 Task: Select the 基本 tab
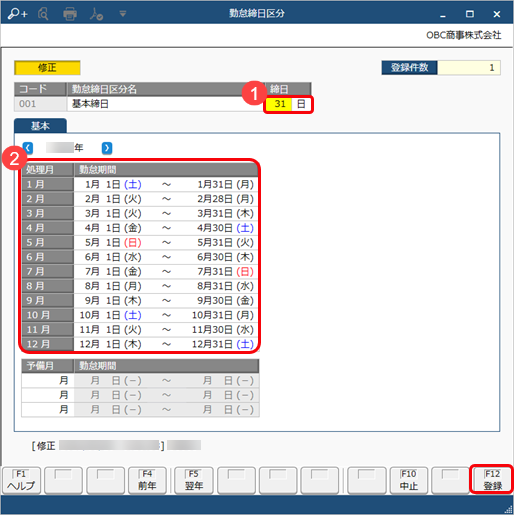40,126
